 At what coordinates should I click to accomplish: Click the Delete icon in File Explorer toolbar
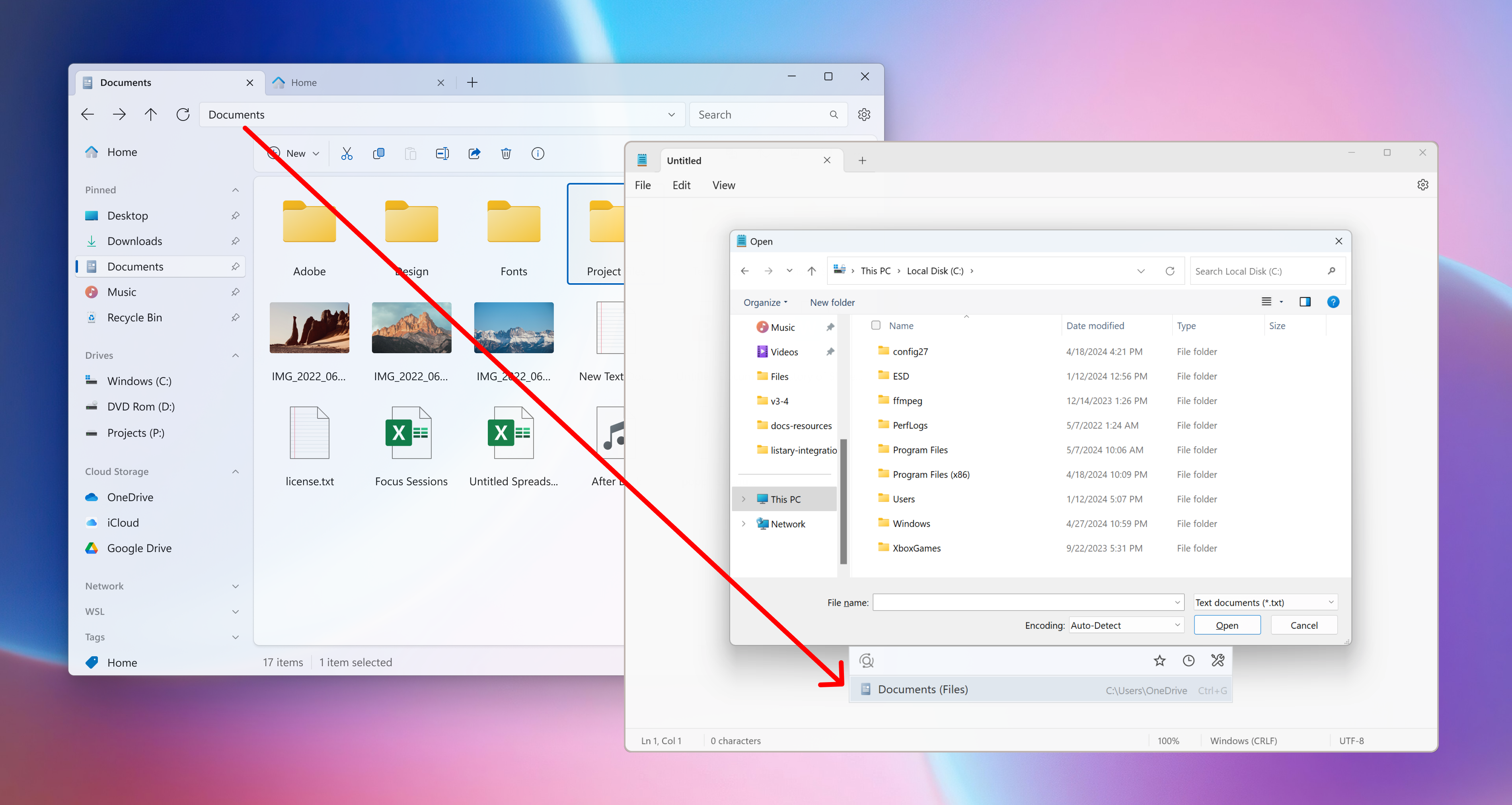click(507, 153)
